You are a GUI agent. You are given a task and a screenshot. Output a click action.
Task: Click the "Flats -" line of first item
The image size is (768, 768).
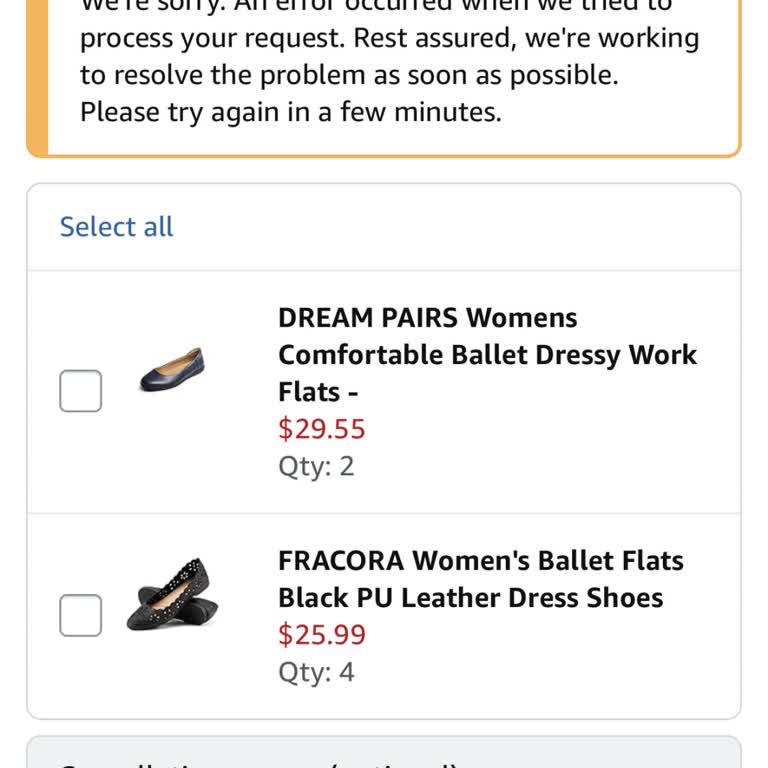click(318, 392)
